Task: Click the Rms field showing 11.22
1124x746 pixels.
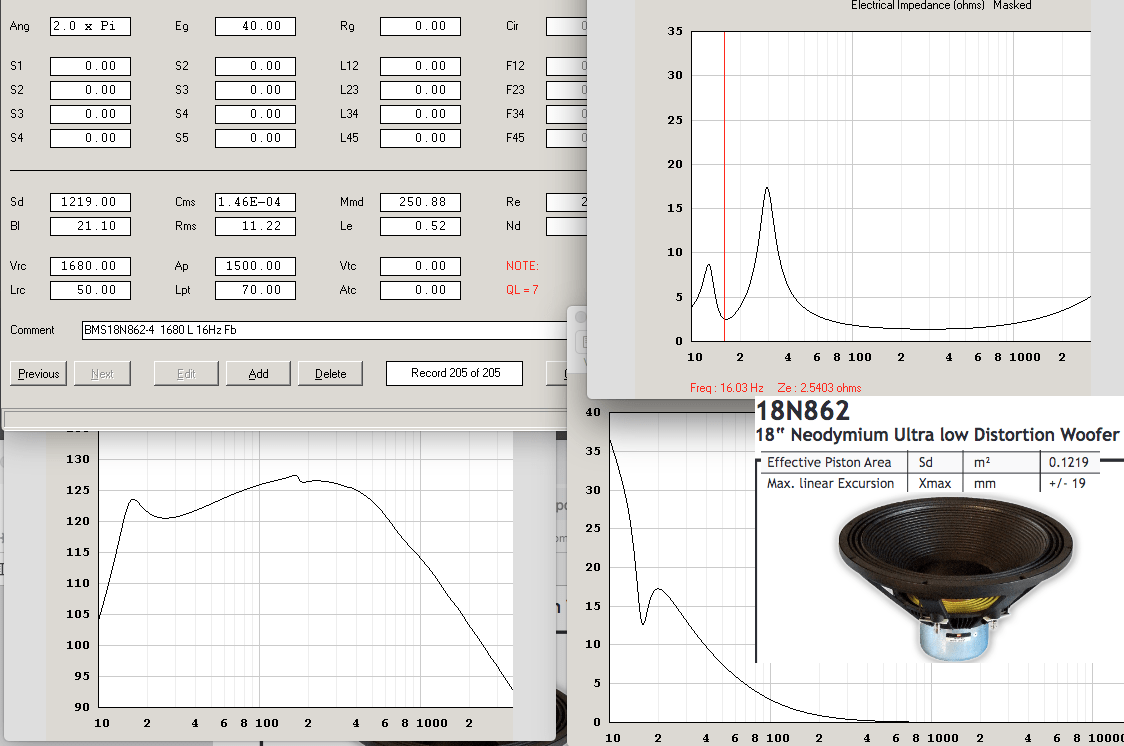Action: [255, 226]
